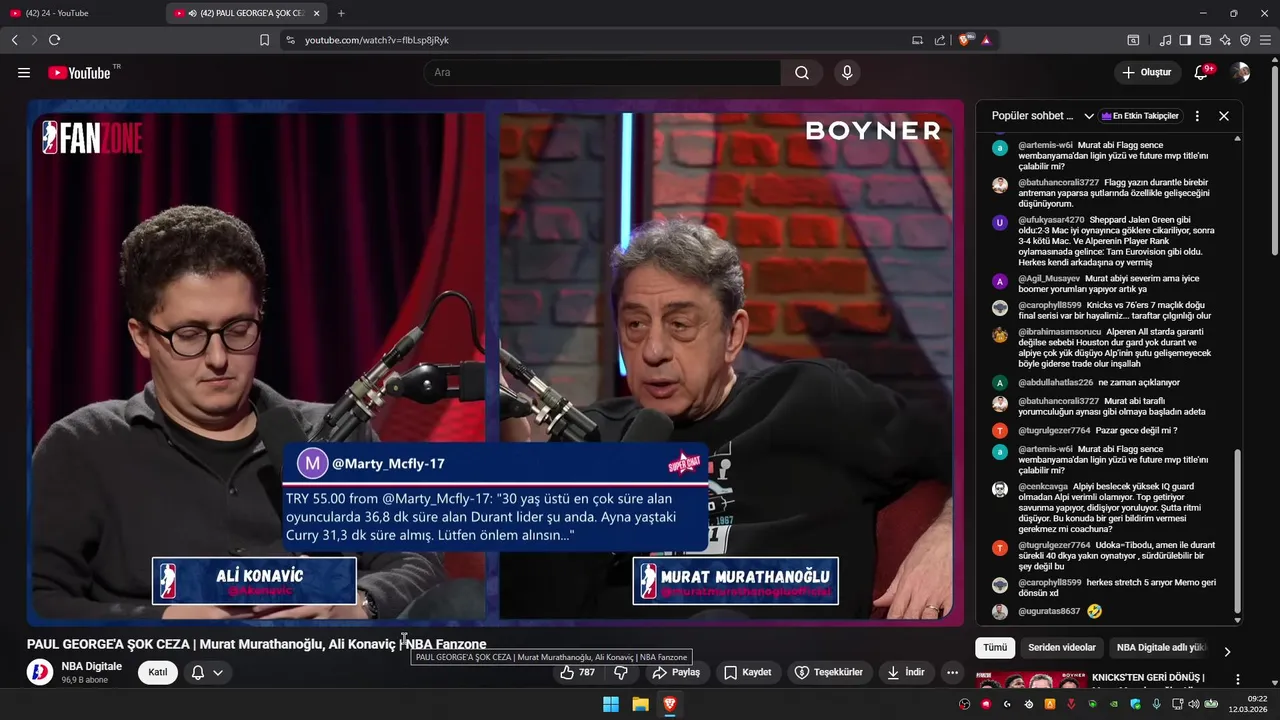Open the browser main menu
The image size is (1280, 720).
pyautogui.click(x=1265, y=40)
